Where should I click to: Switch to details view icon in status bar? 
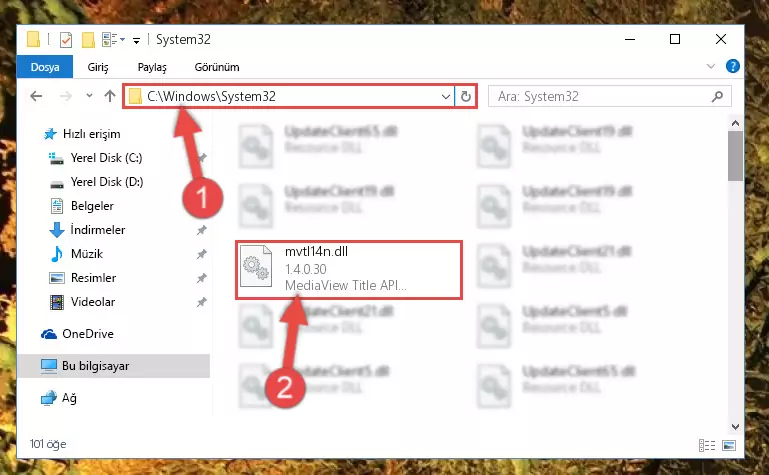coord(707,445)
